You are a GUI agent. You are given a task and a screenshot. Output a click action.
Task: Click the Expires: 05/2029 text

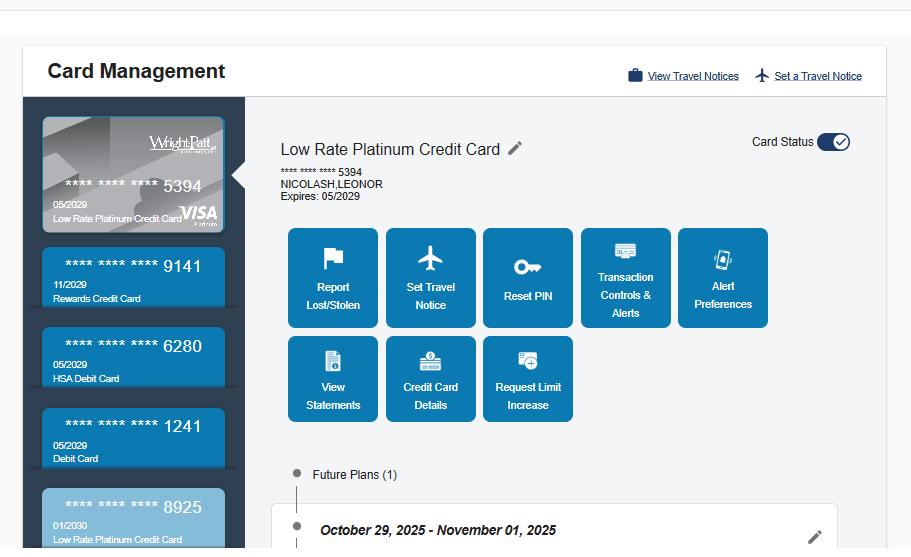(x=320, y=196)
